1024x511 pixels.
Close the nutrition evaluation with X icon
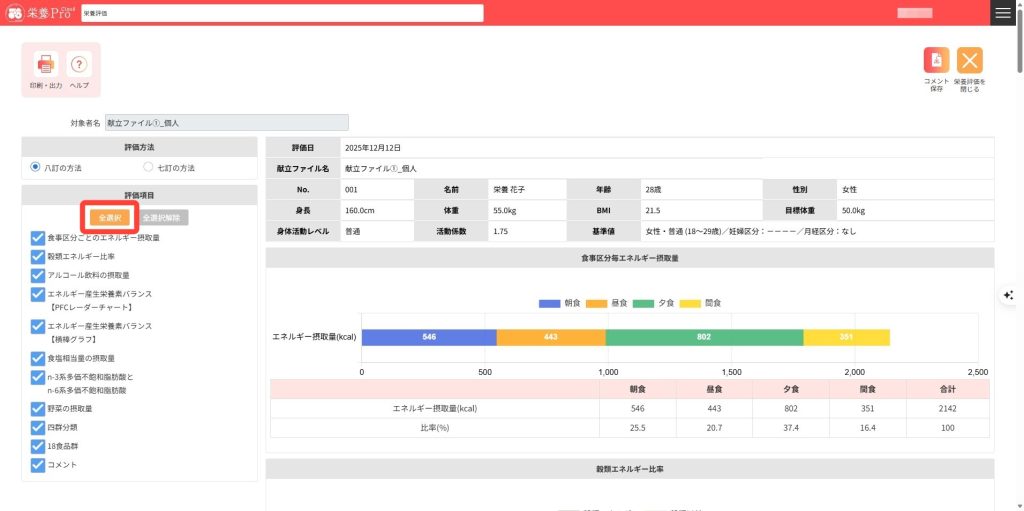(x=969, y=61)
